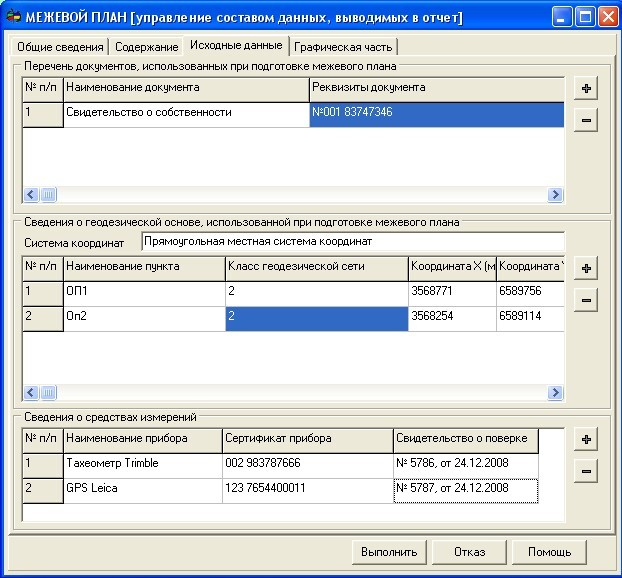Open help with Помощь button
The image size is (622, 578).
pos(549,552)
